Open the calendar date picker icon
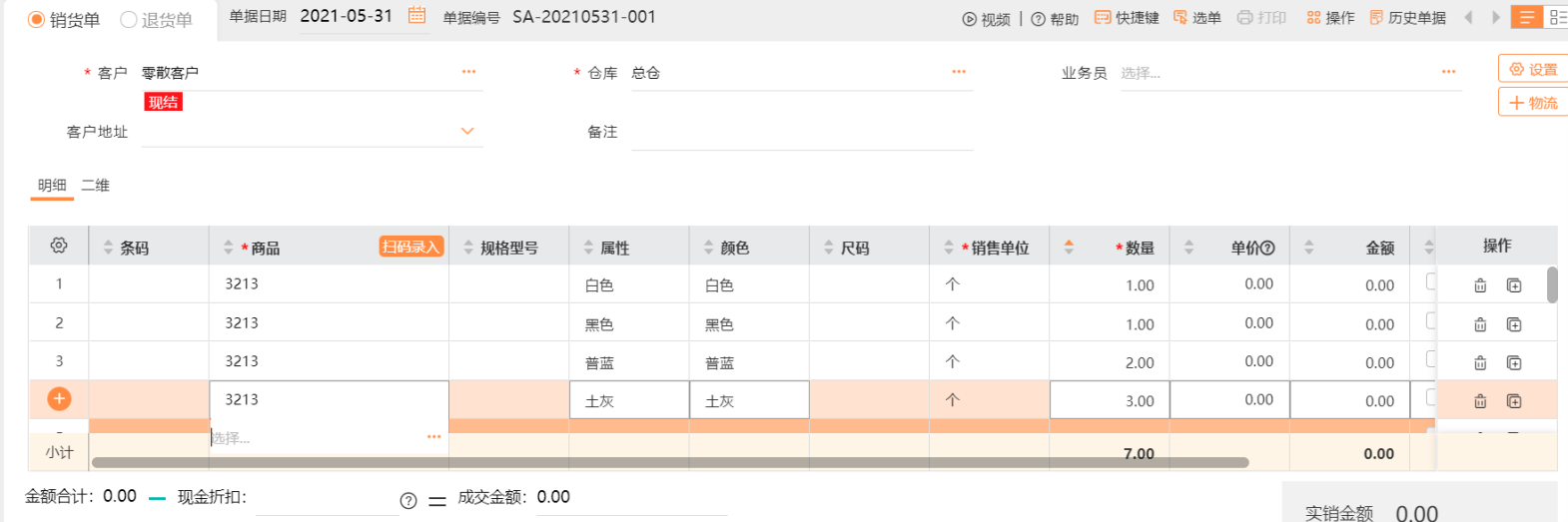Viewport: 1568px width, 522px height. [x=417, y=16]
